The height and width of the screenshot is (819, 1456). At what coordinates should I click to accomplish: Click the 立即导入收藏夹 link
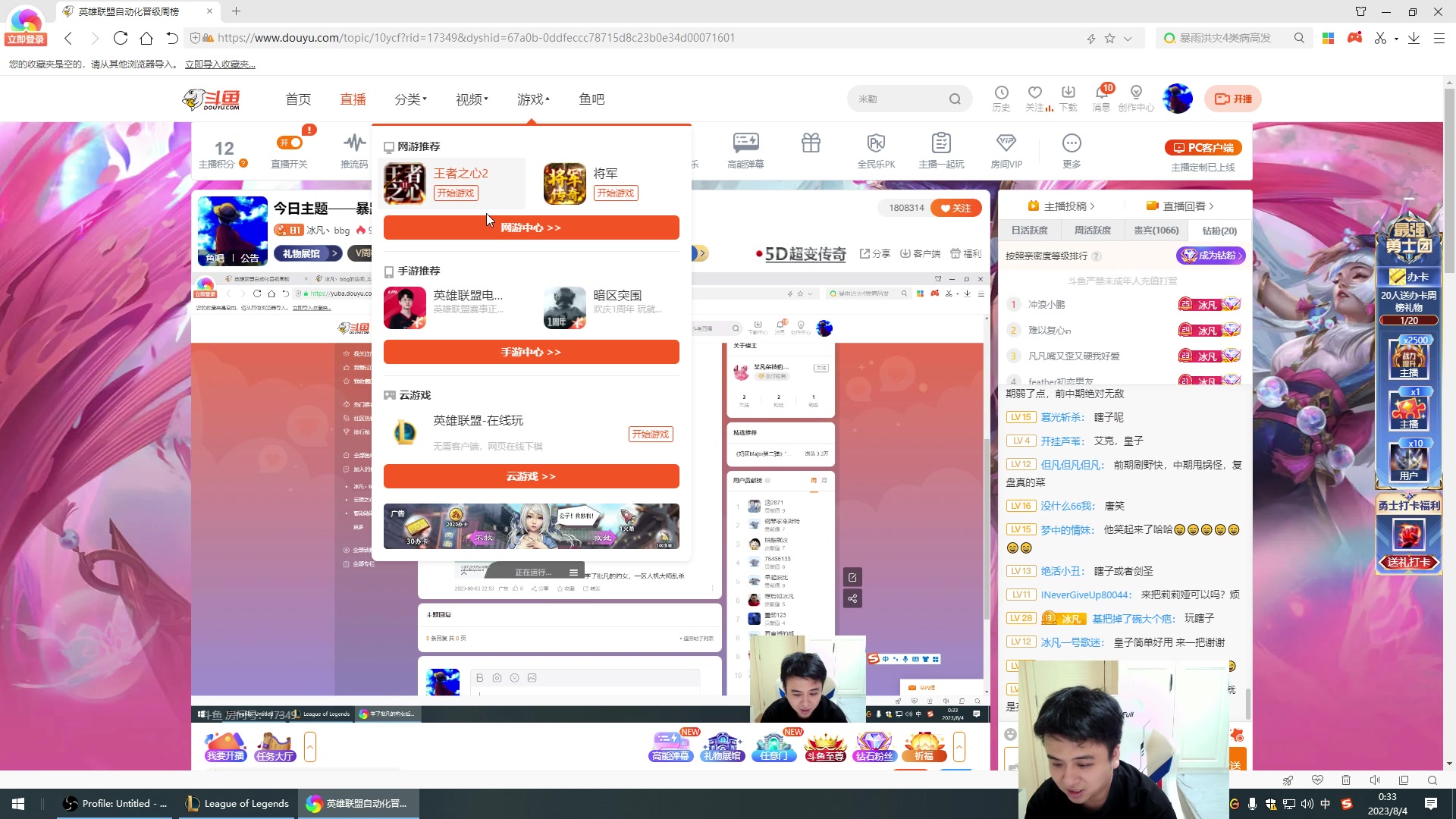click(x=220, y=64)
